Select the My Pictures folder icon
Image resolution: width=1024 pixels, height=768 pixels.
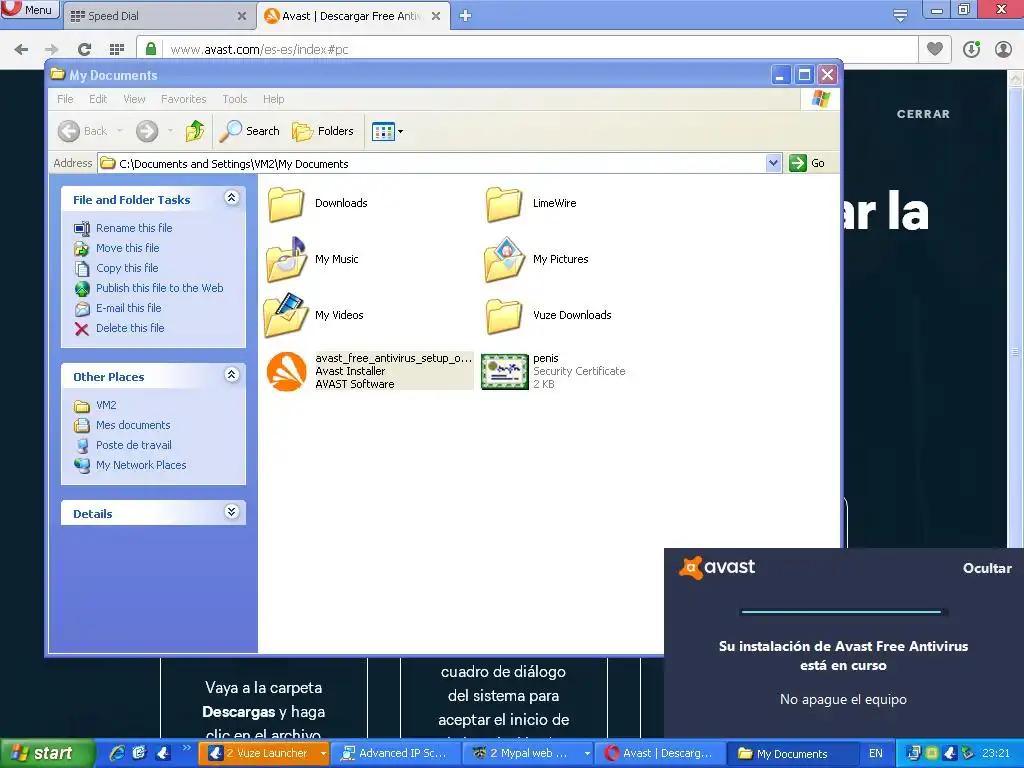(504, 259)
